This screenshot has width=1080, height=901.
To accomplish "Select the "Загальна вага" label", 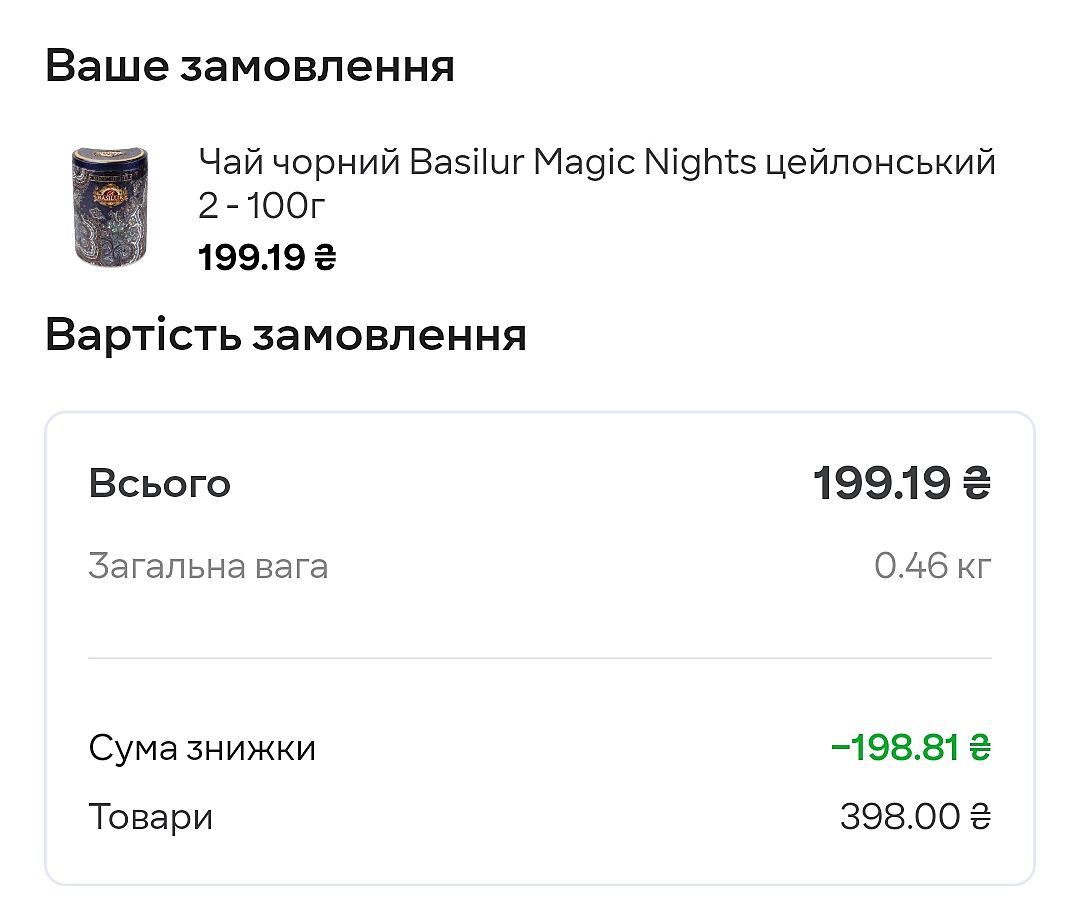I will [208, 567].
